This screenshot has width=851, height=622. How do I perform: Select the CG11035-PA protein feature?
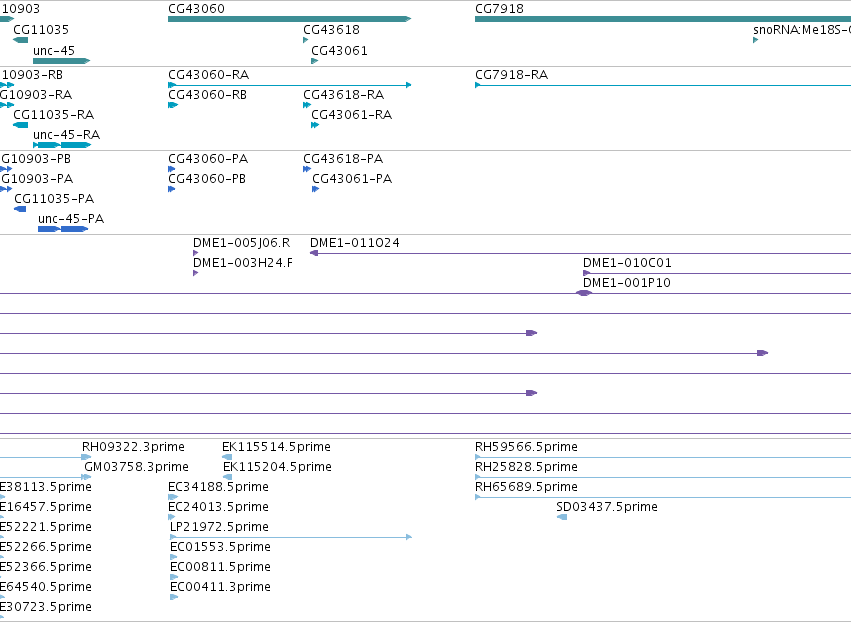tap(20, 209)
